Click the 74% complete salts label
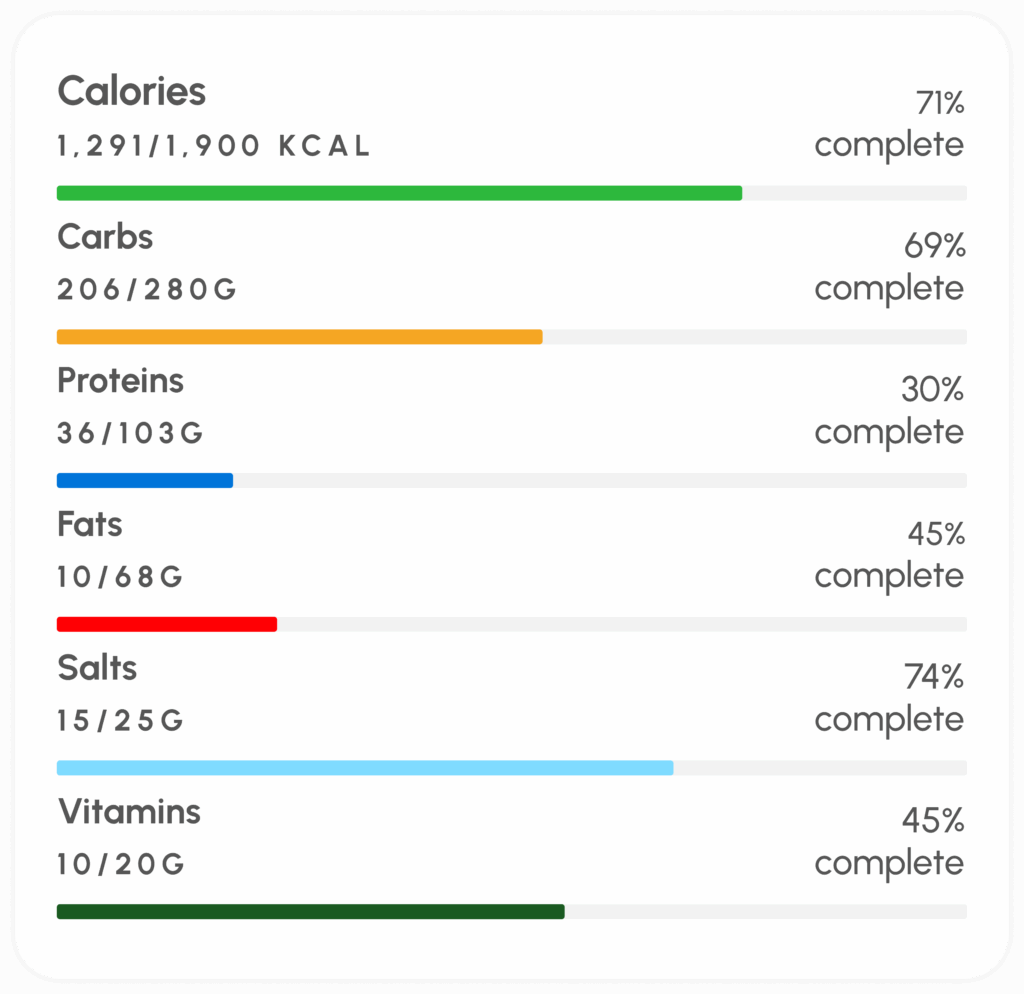The height and width of the screenshot is (994, 1024). pyautogui.click(x=889, y=699)
